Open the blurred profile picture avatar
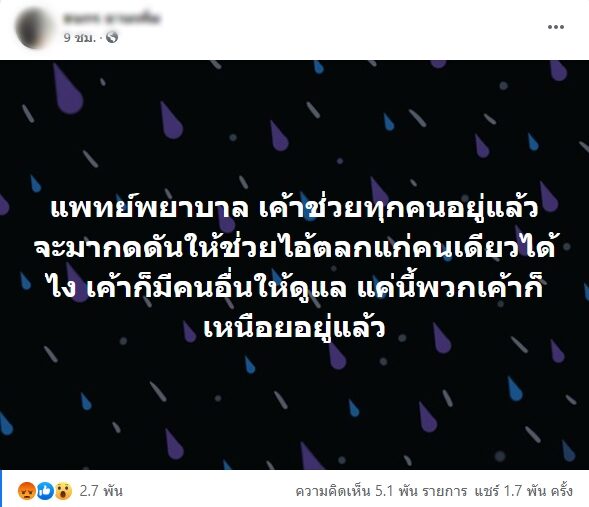This screenshot has width=589, height=507. (34, 28)
